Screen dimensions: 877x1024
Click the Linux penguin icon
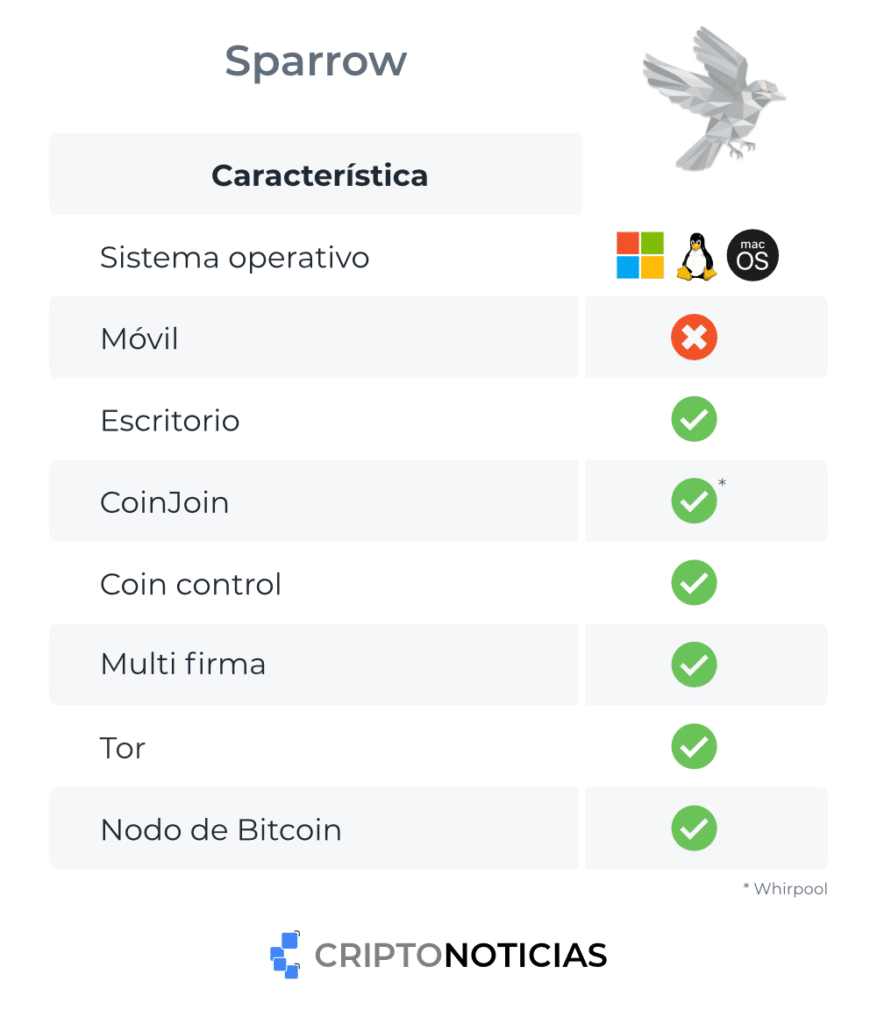pyautogui.click(x=696, y=257)
